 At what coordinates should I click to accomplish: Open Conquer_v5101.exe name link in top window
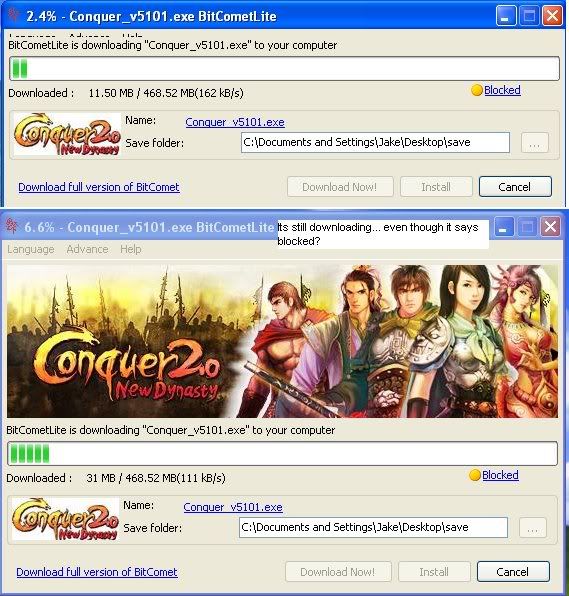(x=235, y=122)
